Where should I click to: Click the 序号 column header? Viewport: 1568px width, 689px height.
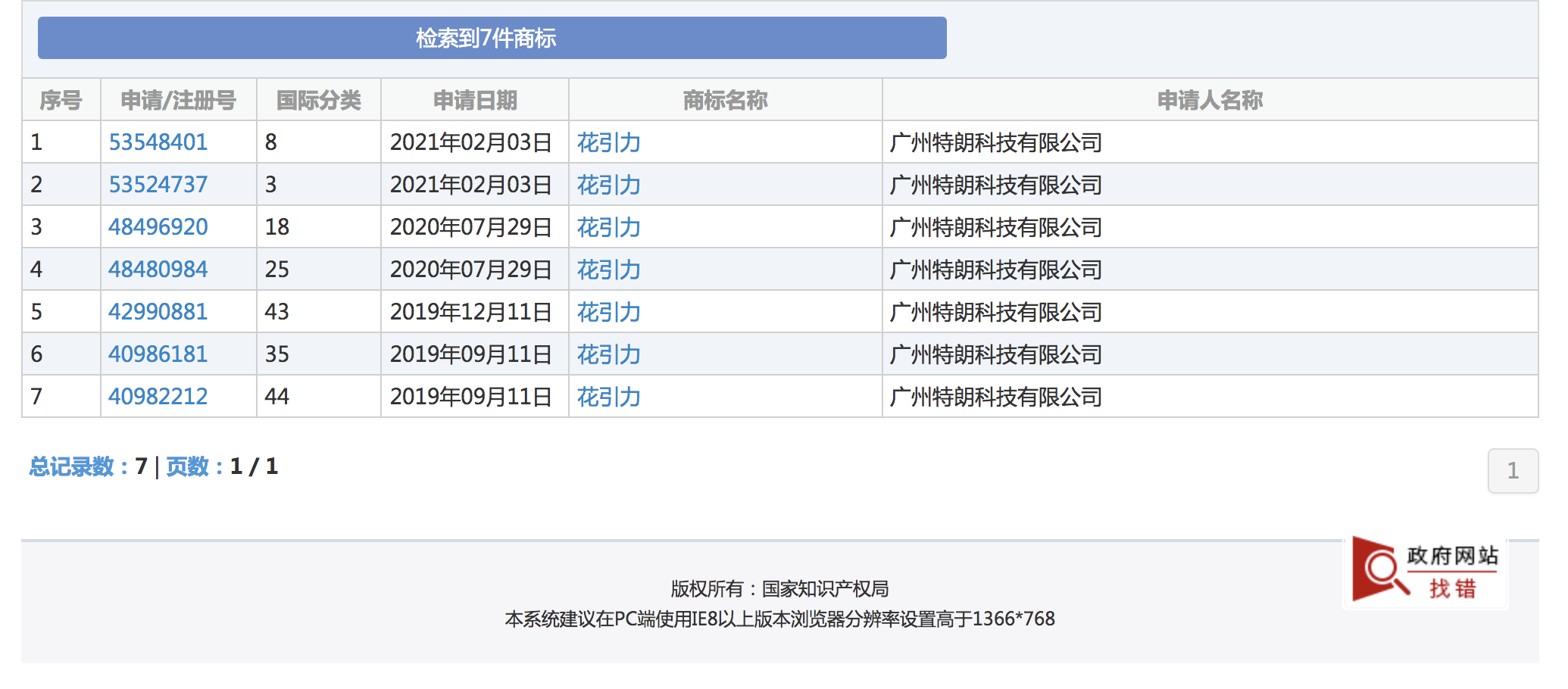(x=61, y=100)
